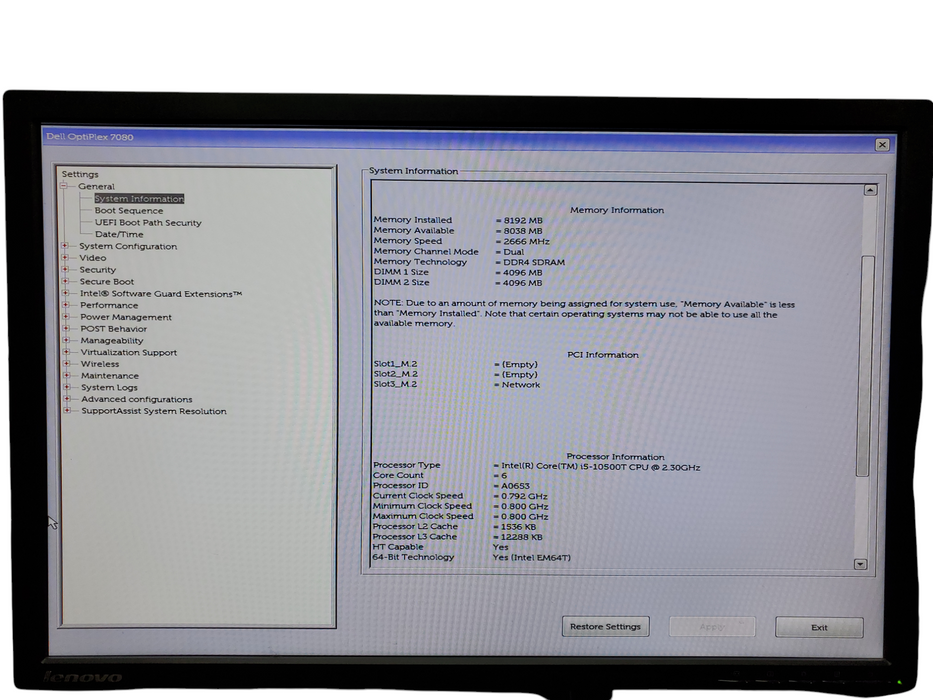Open Date/Time settings
Screen dimensions: 933x700
click(x=119, y=235)
